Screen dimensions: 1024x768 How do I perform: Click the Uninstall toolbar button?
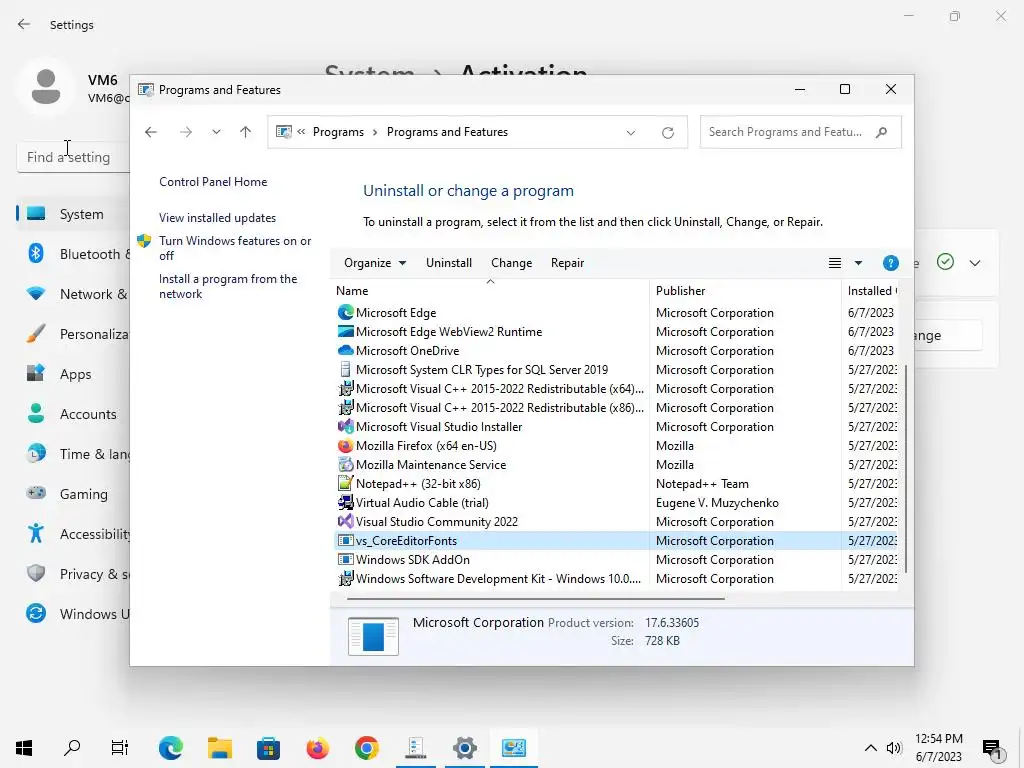click(449, 263)
